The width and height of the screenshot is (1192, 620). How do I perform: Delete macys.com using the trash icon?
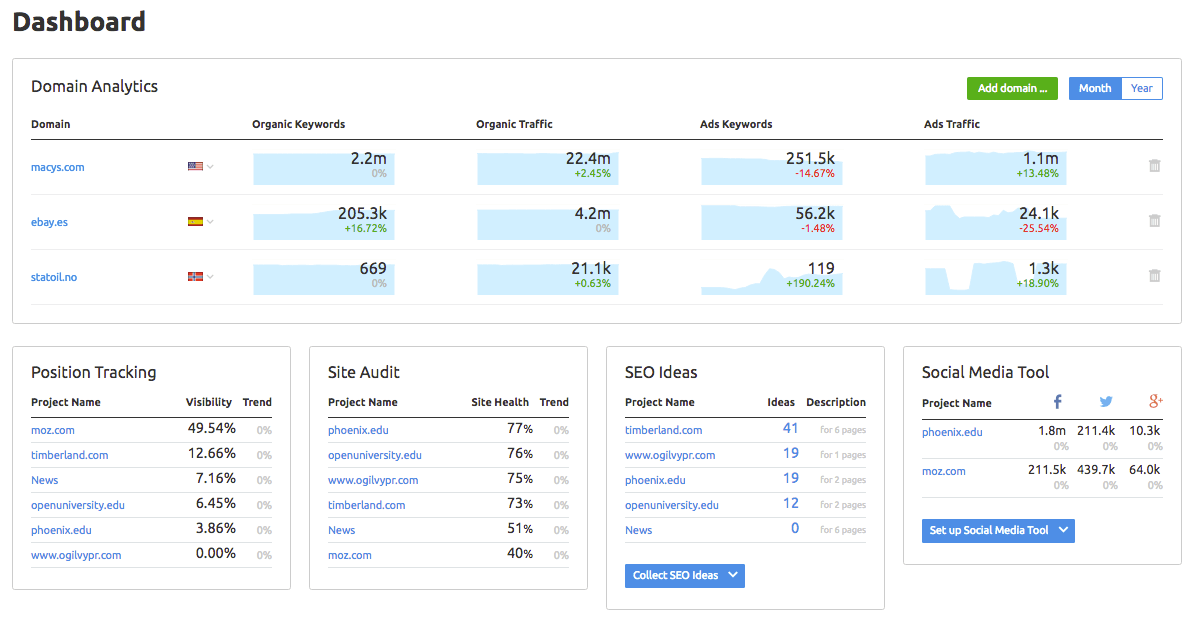(x=1154, y=166)
